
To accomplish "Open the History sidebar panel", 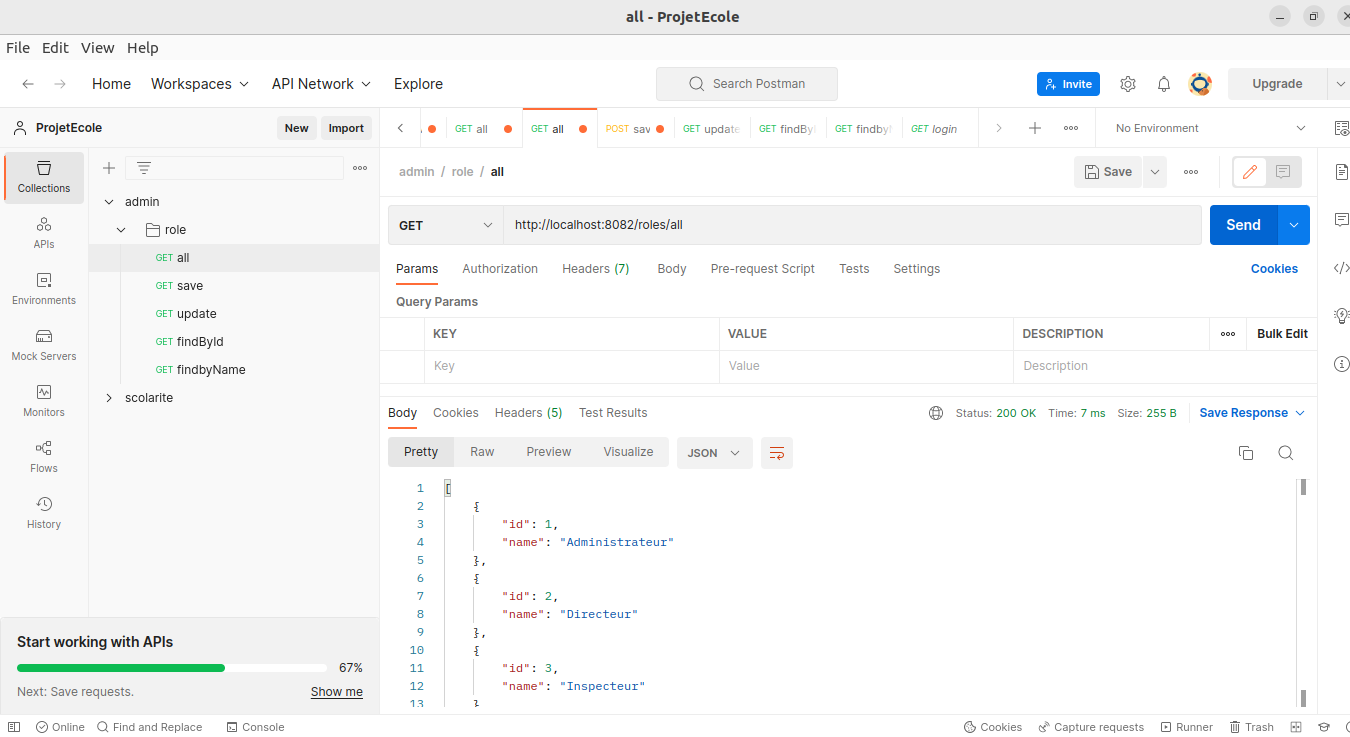I will click(44, 513).
